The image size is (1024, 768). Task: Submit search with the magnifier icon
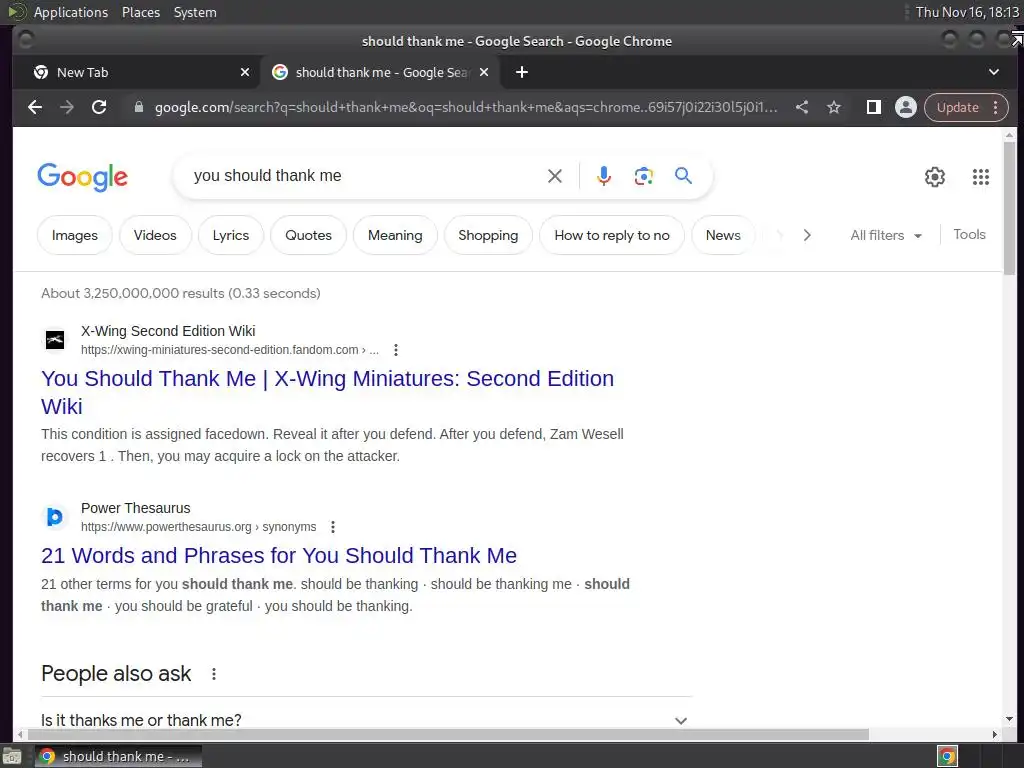(x=683, y=176)
